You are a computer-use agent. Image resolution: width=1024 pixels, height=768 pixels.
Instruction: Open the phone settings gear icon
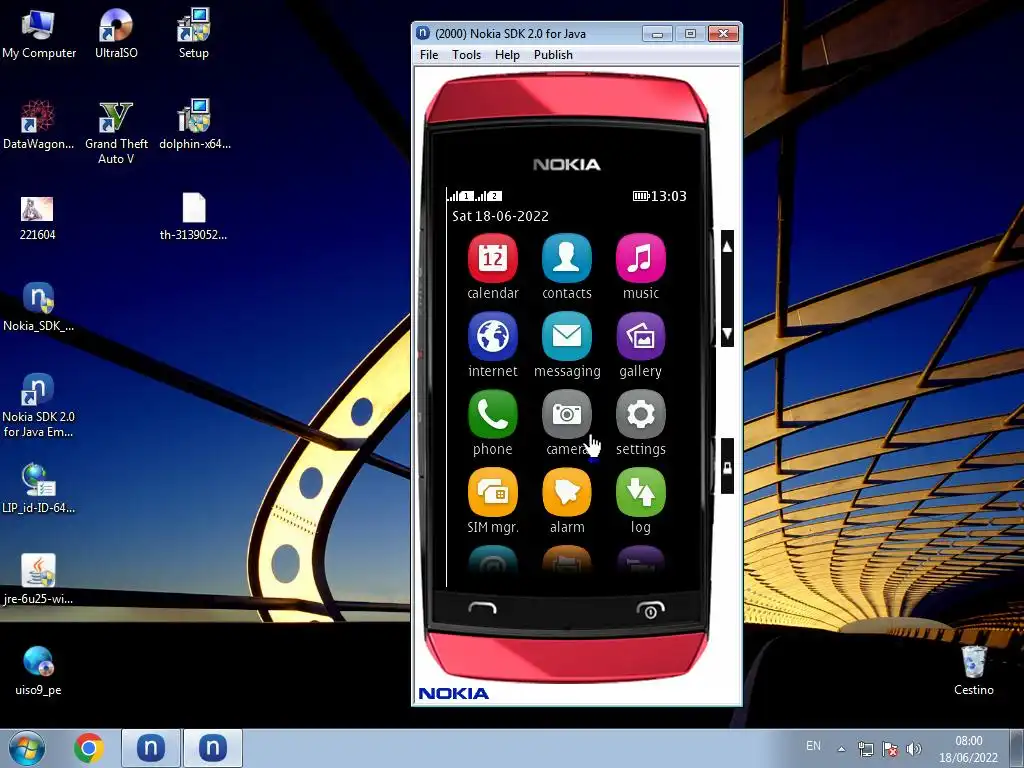coord(640,414)
